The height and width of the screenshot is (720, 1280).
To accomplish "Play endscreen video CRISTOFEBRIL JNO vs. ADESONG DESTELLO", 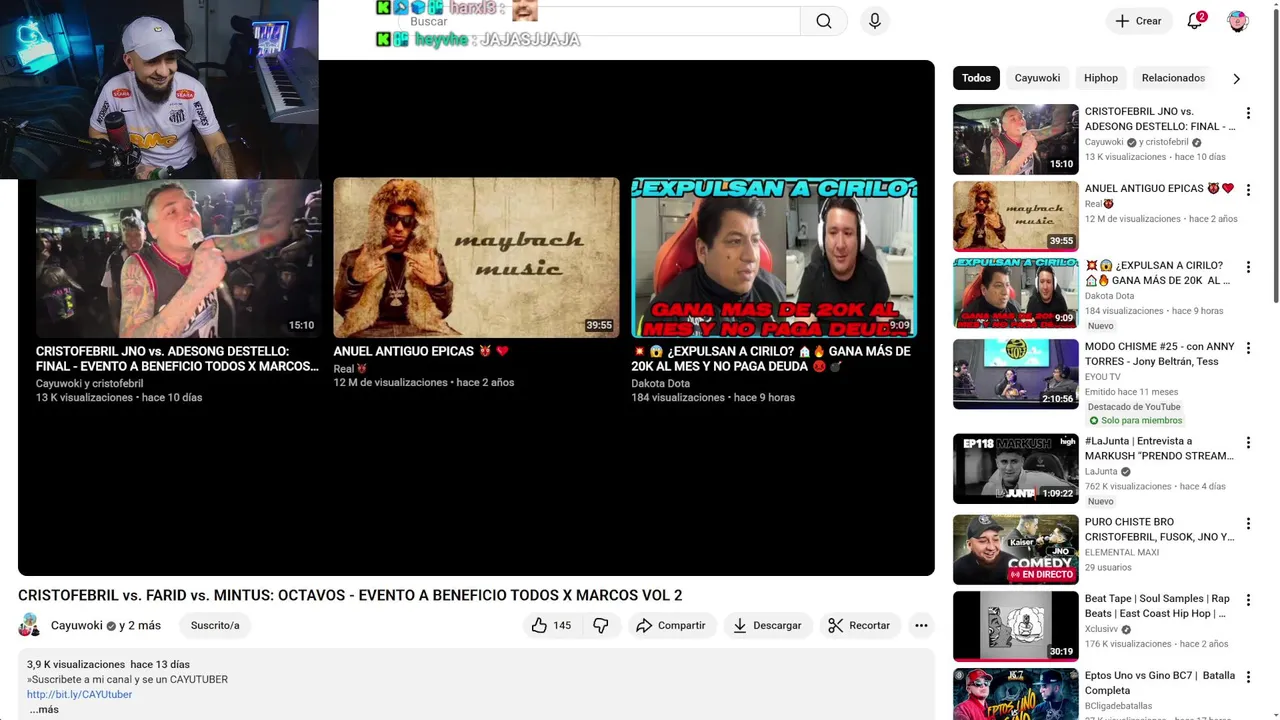I will click(178, 258).
